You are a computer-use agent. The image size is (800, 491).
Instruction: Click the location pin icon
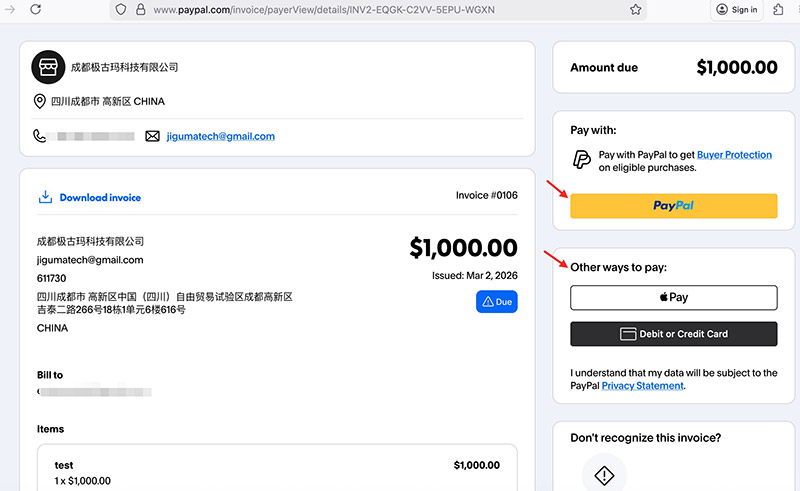40,101
